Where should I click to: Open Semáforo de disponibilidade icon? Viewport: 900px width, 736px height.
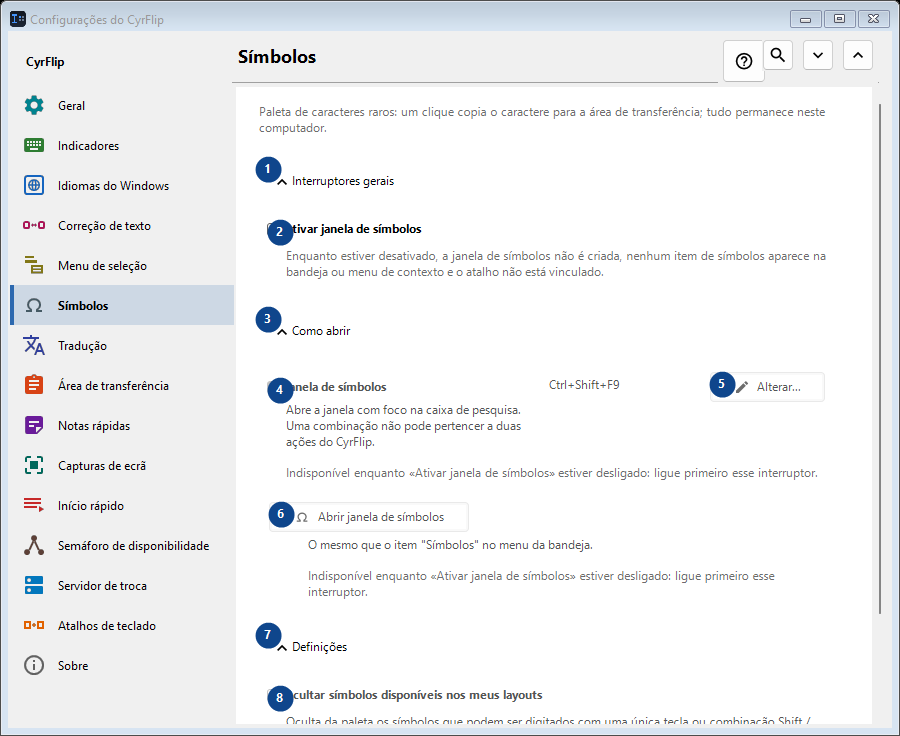pos(34,545)
